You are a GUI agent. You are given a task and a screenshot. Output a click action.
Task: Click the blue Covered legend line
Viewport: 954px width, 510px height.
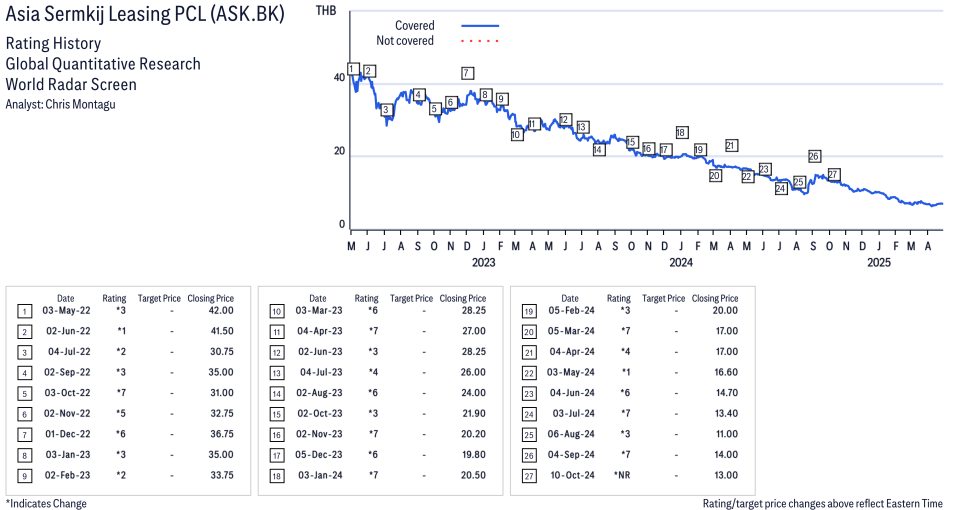point(480,26)
